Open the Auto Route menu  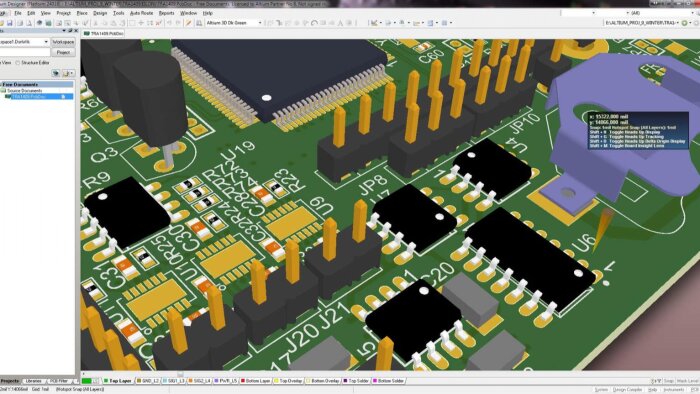141,13
